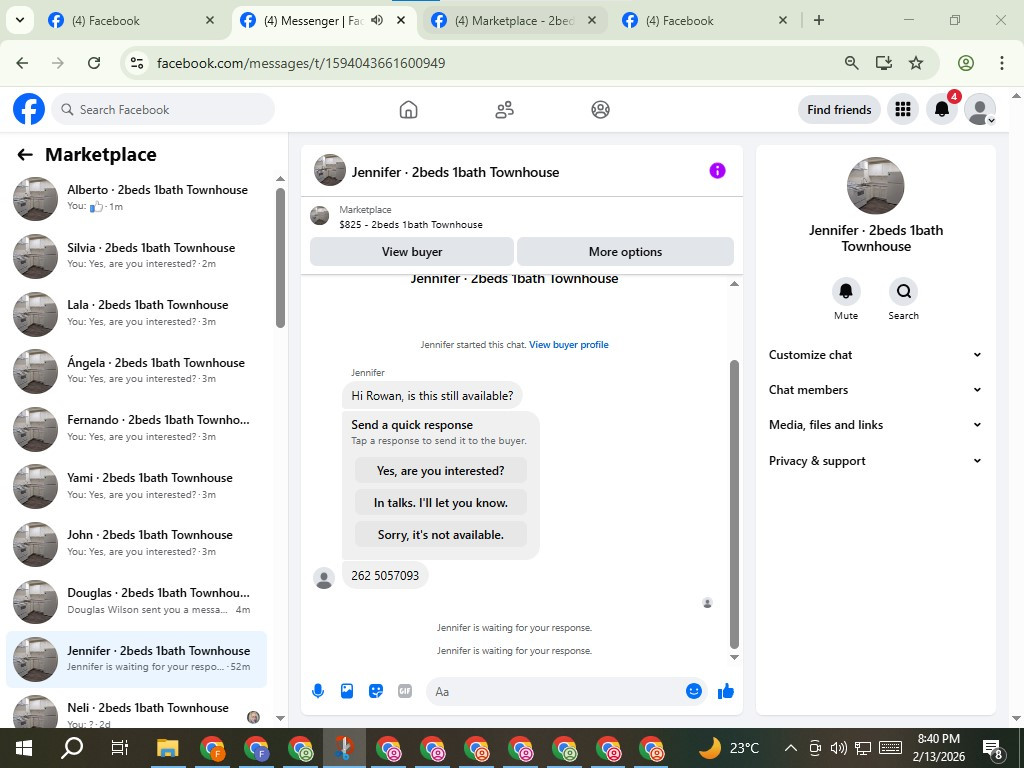Screen dimensions: 1024x768
Task: Switch to the Marketplace - 2bed tab
Action: coord(516,20)
